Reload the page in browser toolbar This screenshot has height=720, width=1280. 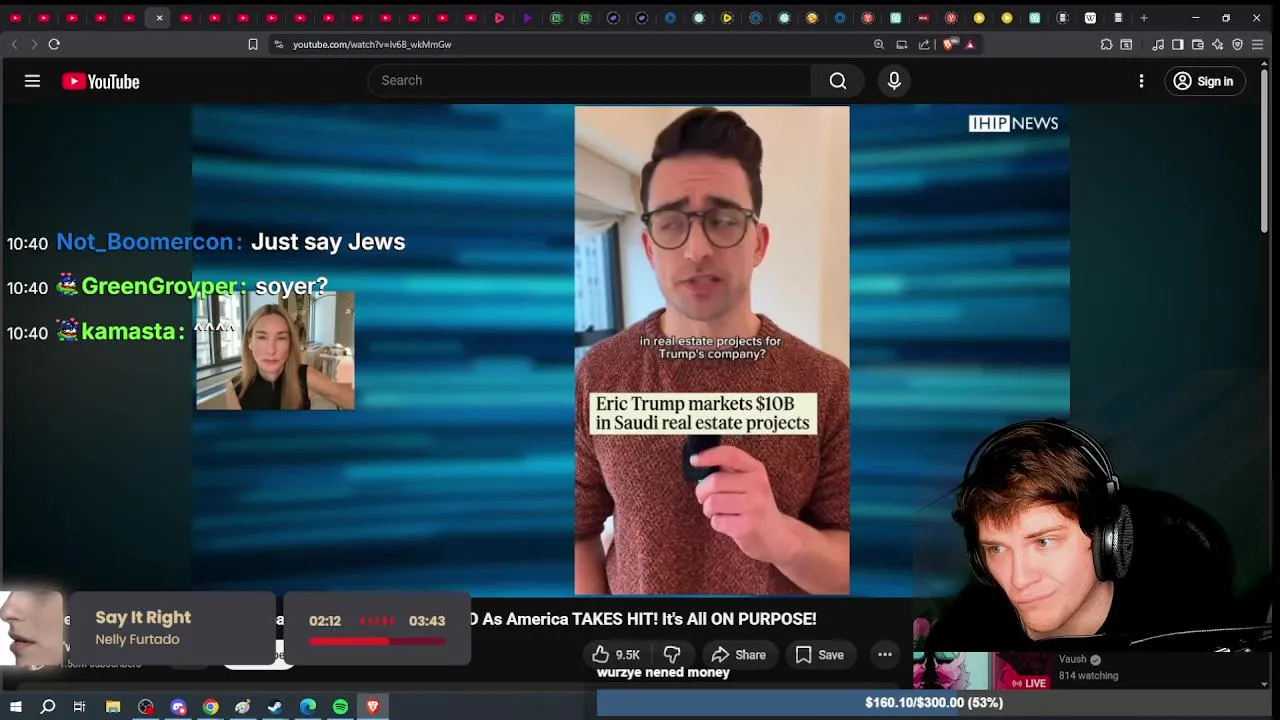[x=54, y=44]
